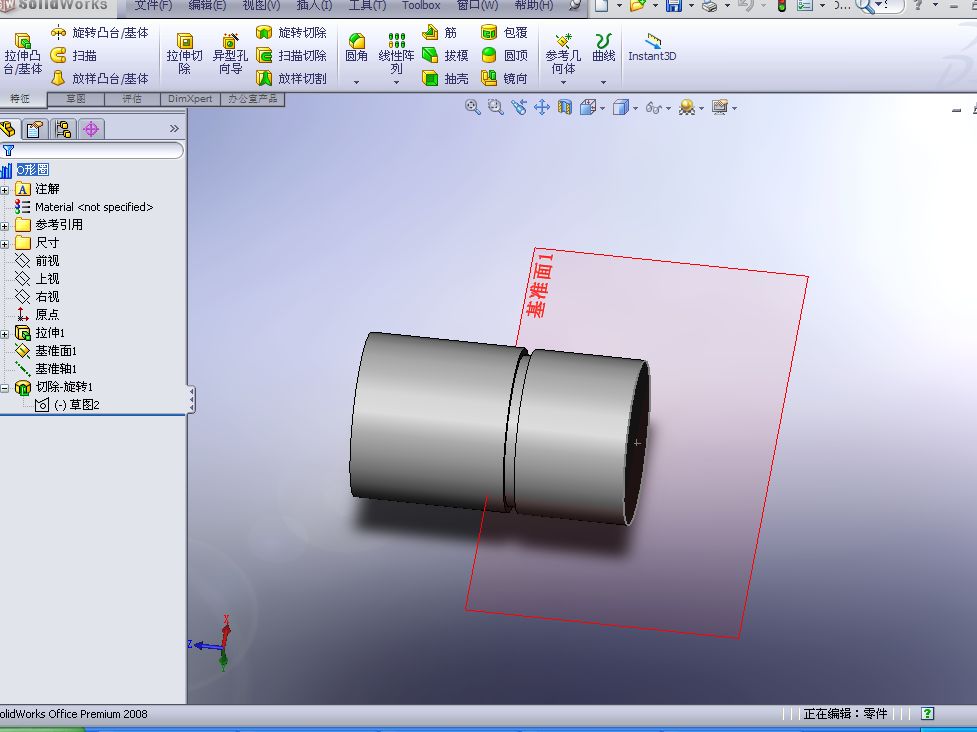Image resolution: width=977 pixels, height=732 pixels.
Task: Switch to the 办公室产品 tab
Action: pyautogui.click(x=252, y=98)
